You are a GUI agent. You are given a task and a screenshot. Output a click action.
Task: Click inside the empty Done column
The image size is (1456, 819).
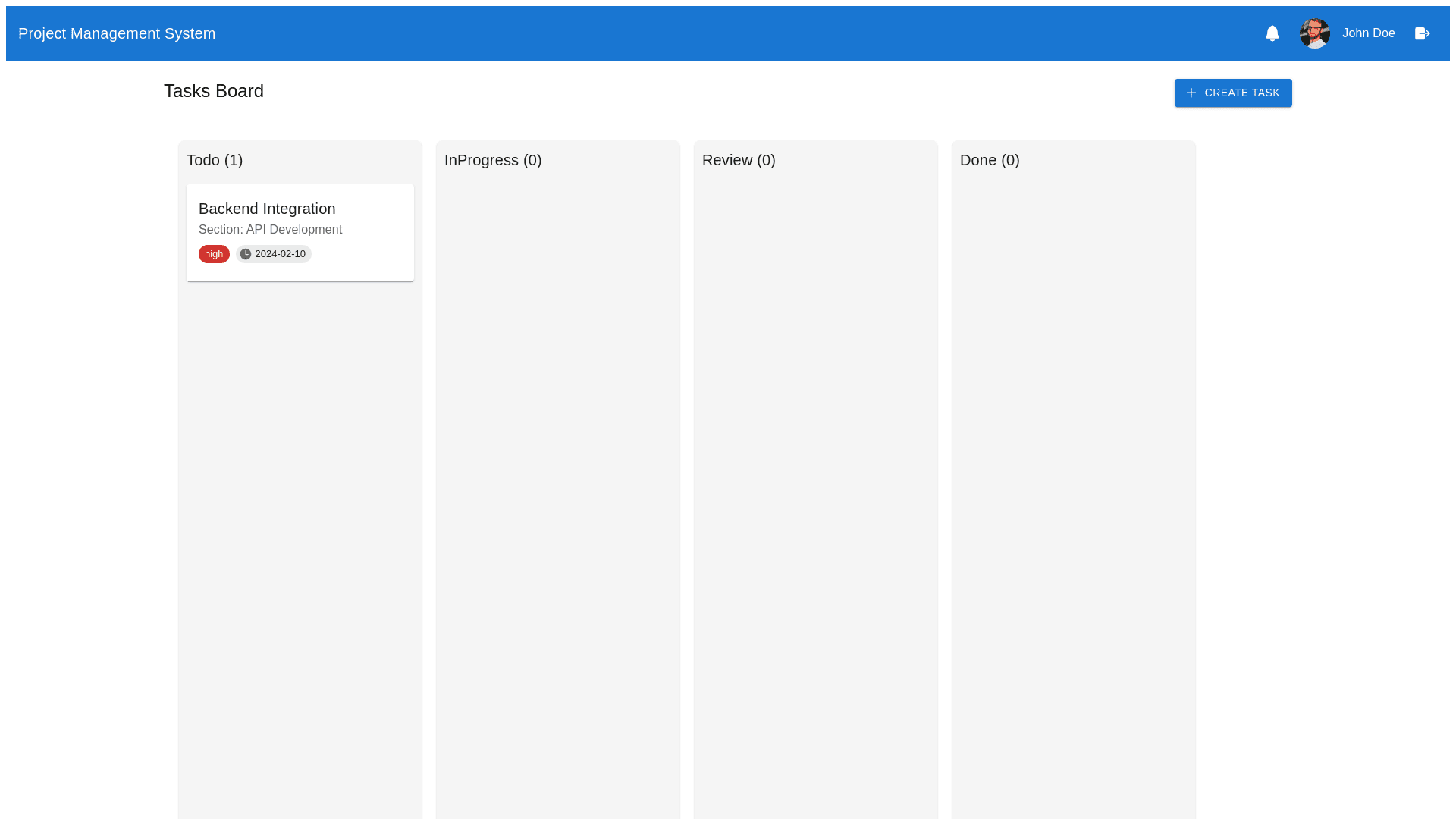pos(1074,455)
